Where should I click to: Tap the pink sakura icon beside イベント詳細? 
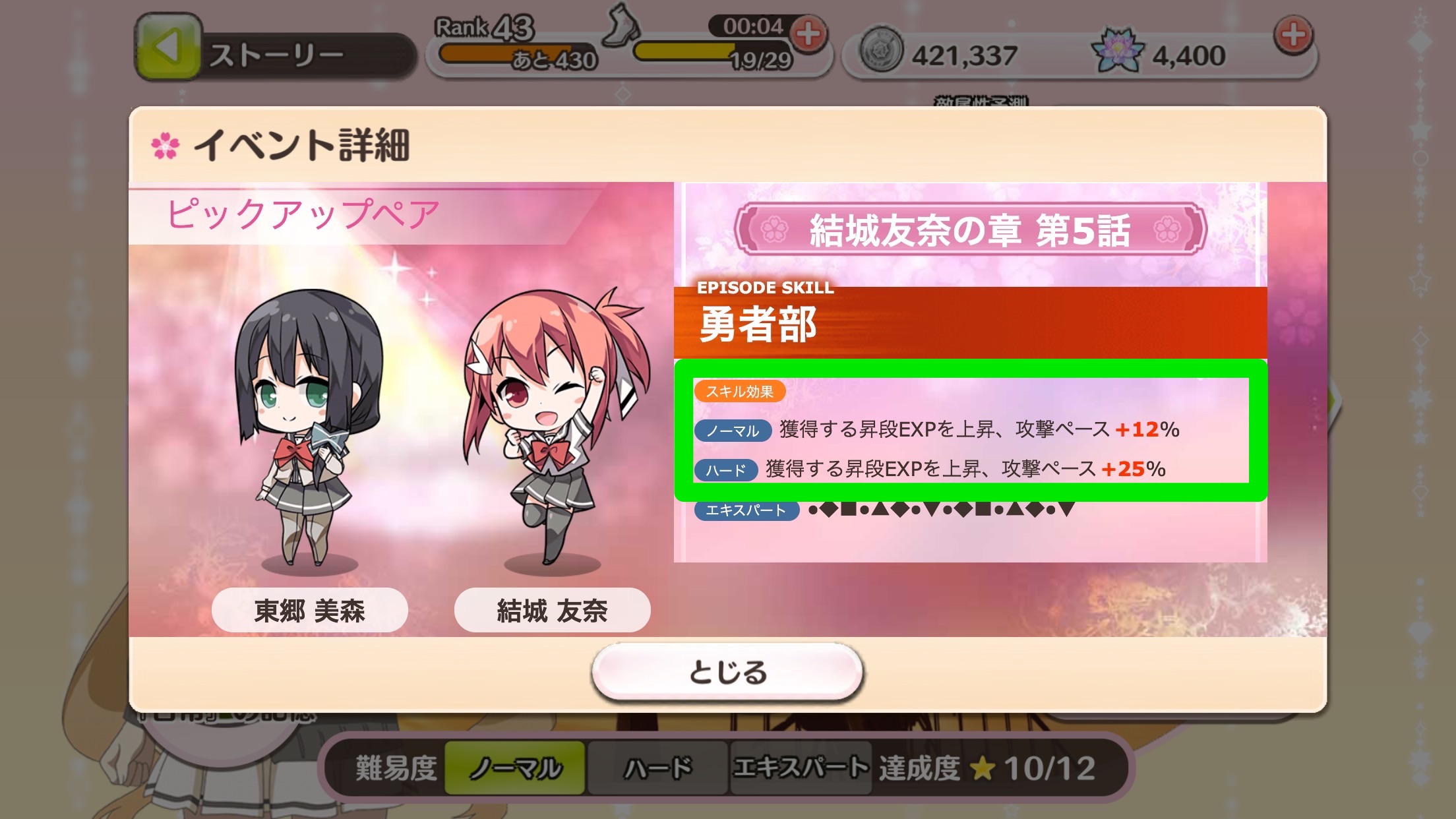point(165,146)
